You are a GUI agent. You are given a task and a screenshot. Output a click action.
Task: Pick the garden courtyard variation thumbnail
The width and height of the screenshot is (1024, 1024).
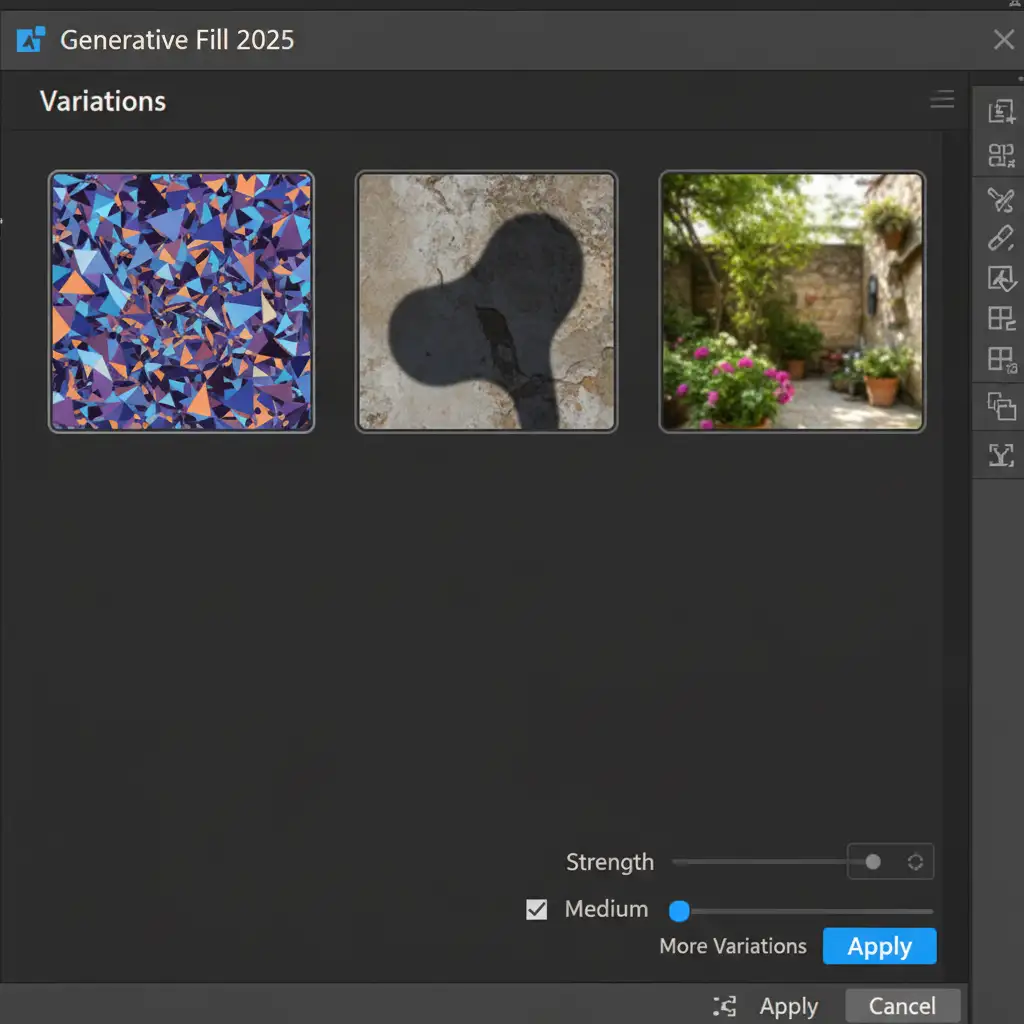[x=792, y=301]
